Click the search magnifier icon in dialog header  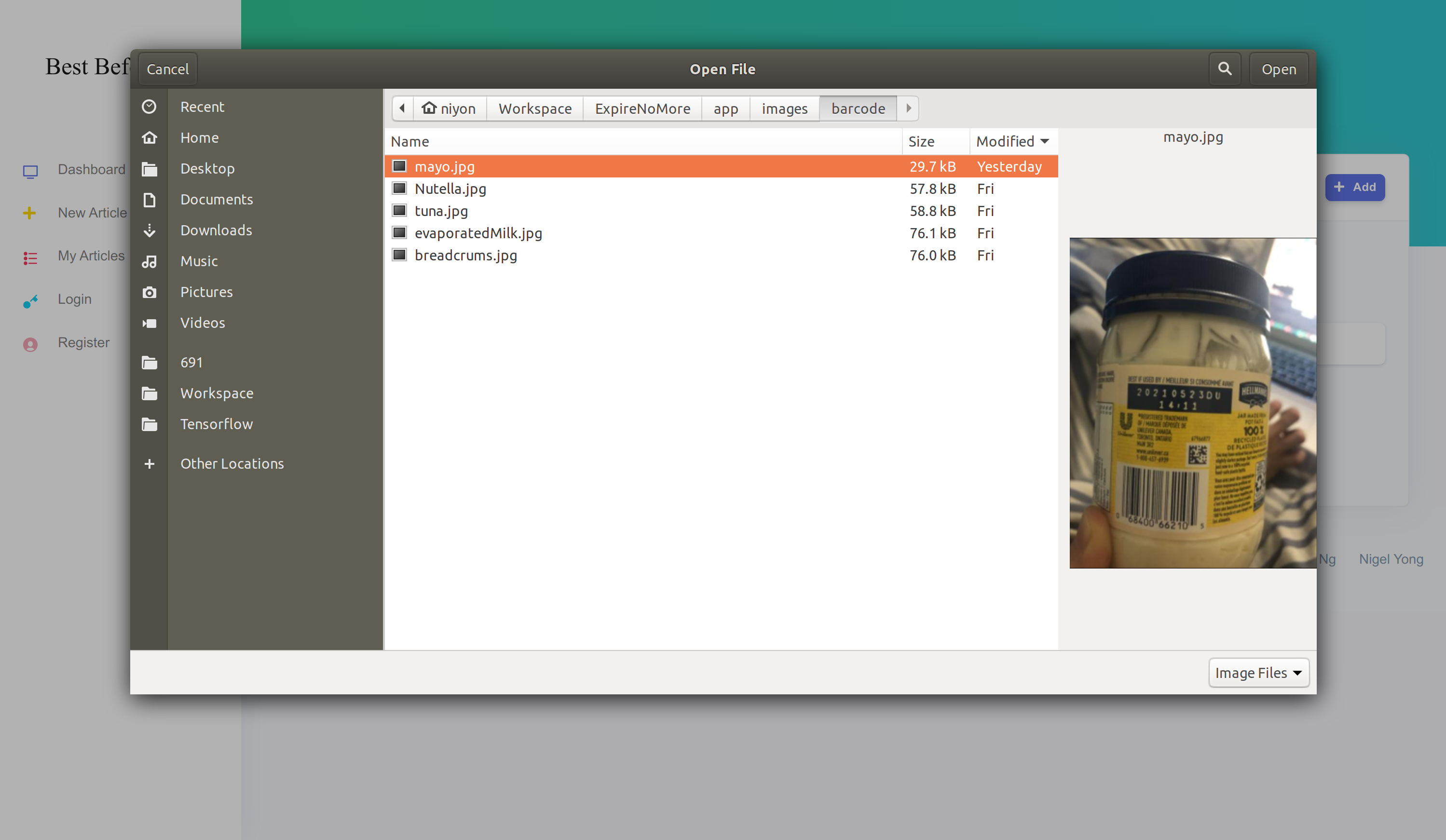pyautogui.click(x=1225, y=69)
